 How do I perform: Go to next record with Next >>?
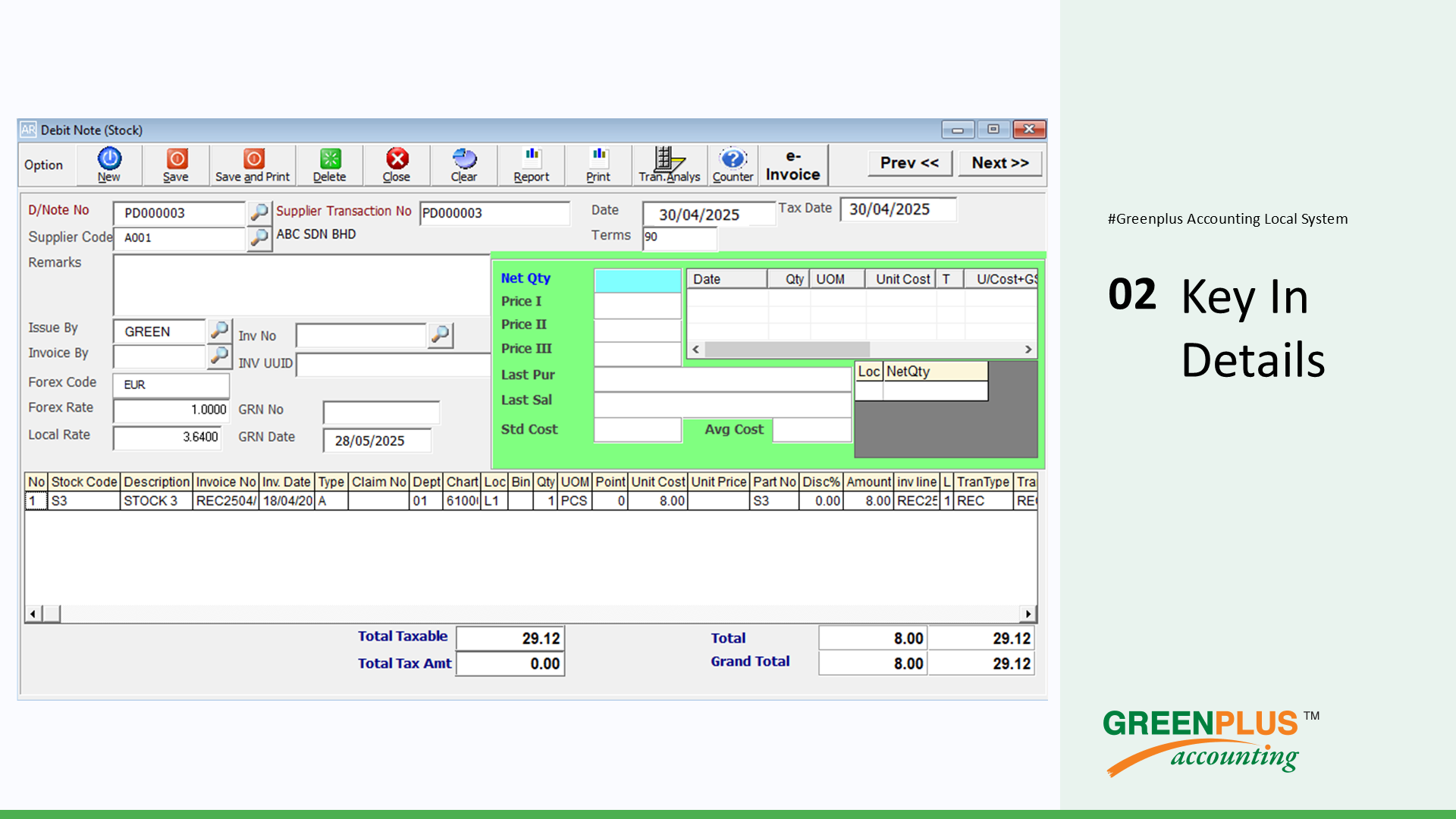point(1000,163)
